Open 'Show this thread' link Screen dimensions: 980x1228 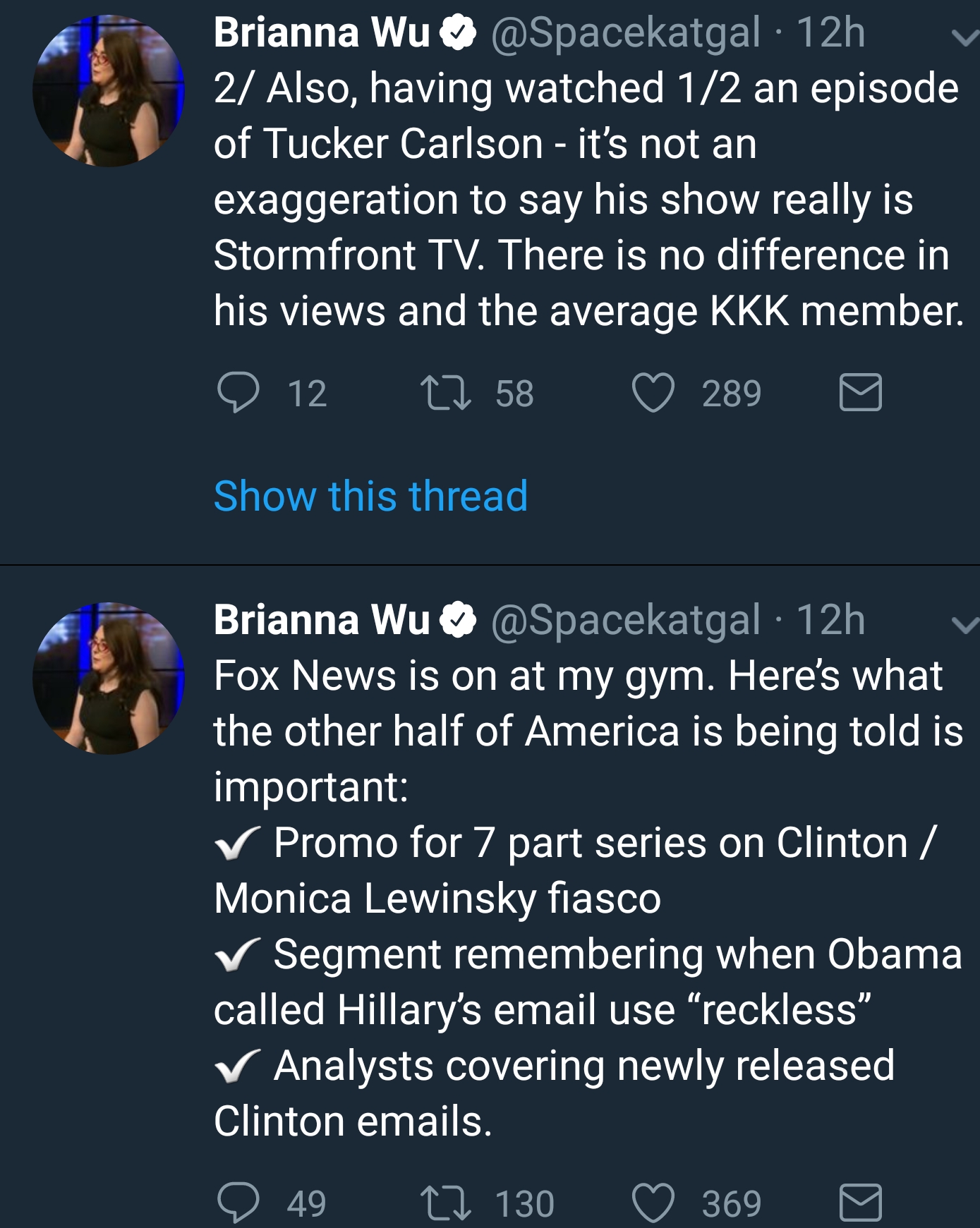tap(370, 495)
